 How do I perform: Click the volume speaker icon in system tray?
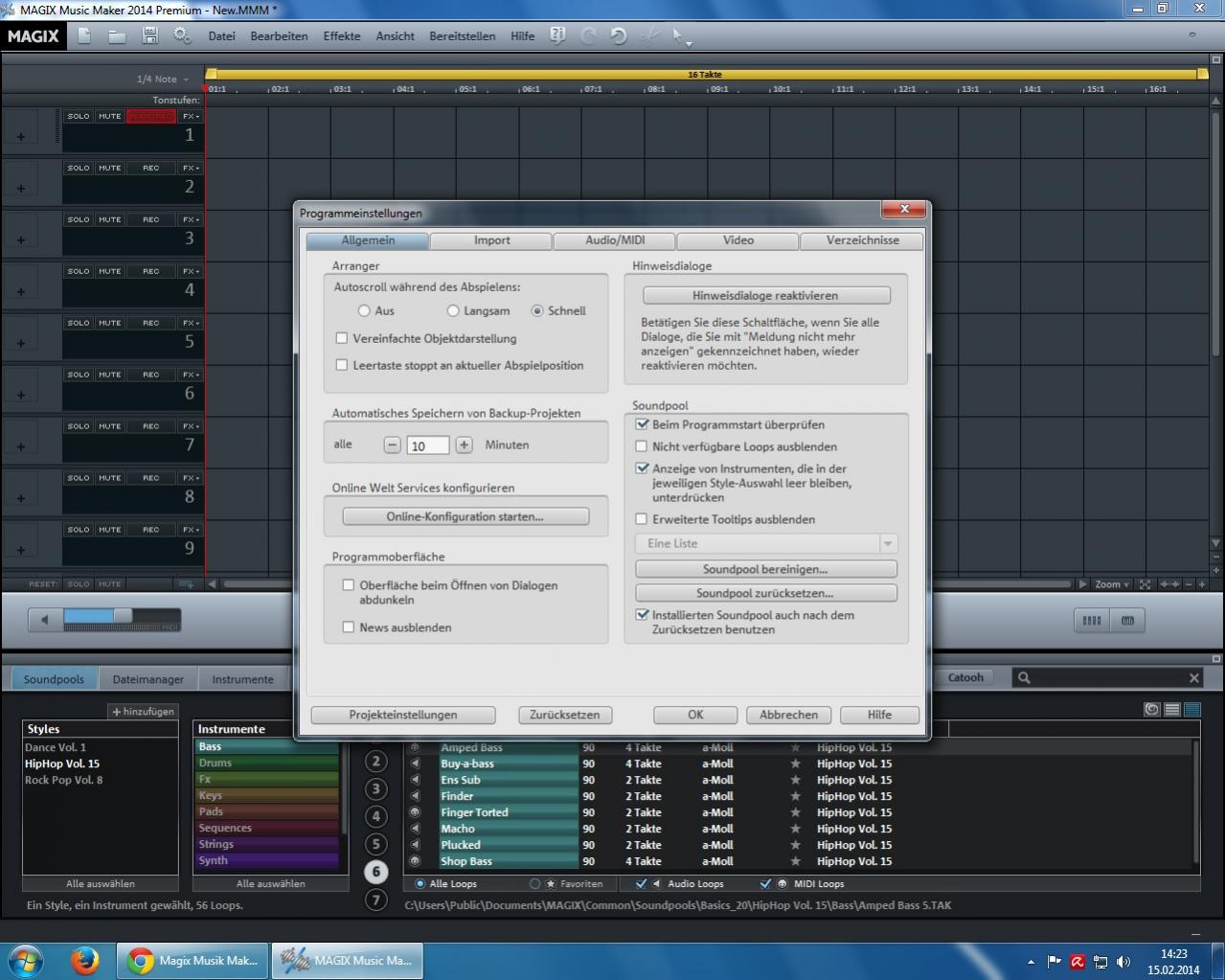click(x=1123, y=961)
